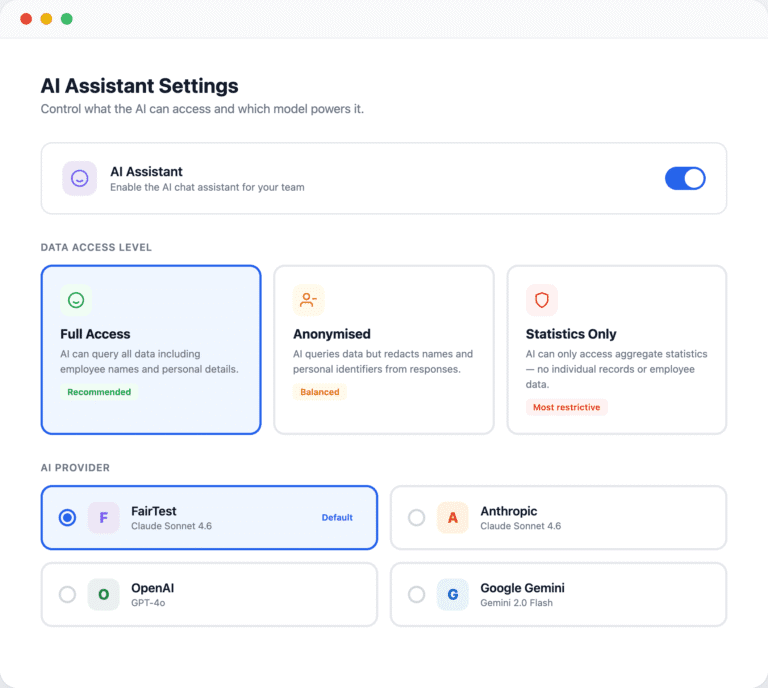
Task: Select the Anthropic radio button
Action: (416, 518)
